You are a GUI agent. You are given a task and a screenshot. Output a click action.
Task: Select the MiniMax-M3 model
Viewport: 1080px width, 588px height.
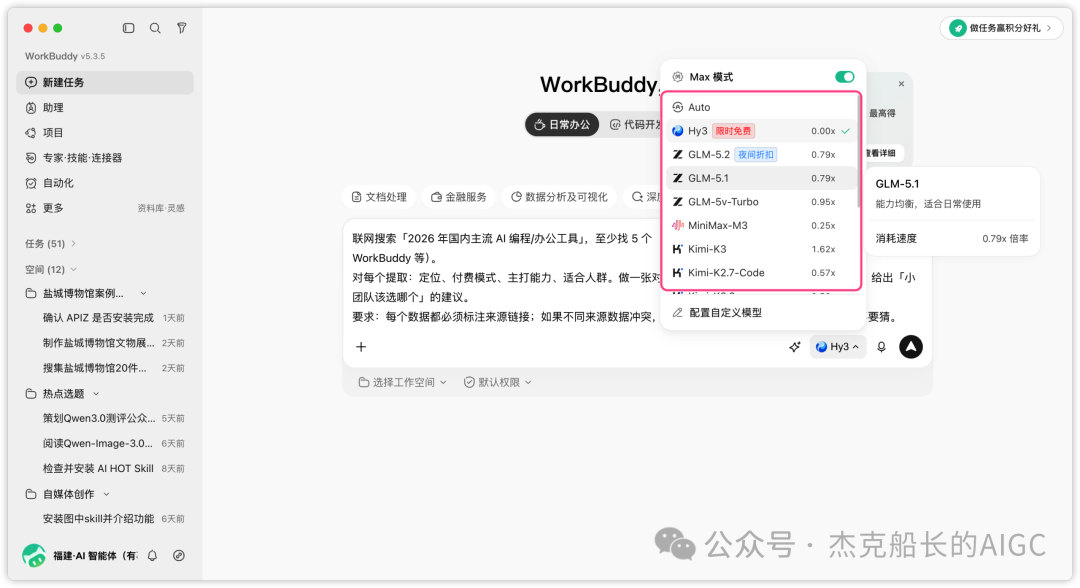tap(761, 226)
